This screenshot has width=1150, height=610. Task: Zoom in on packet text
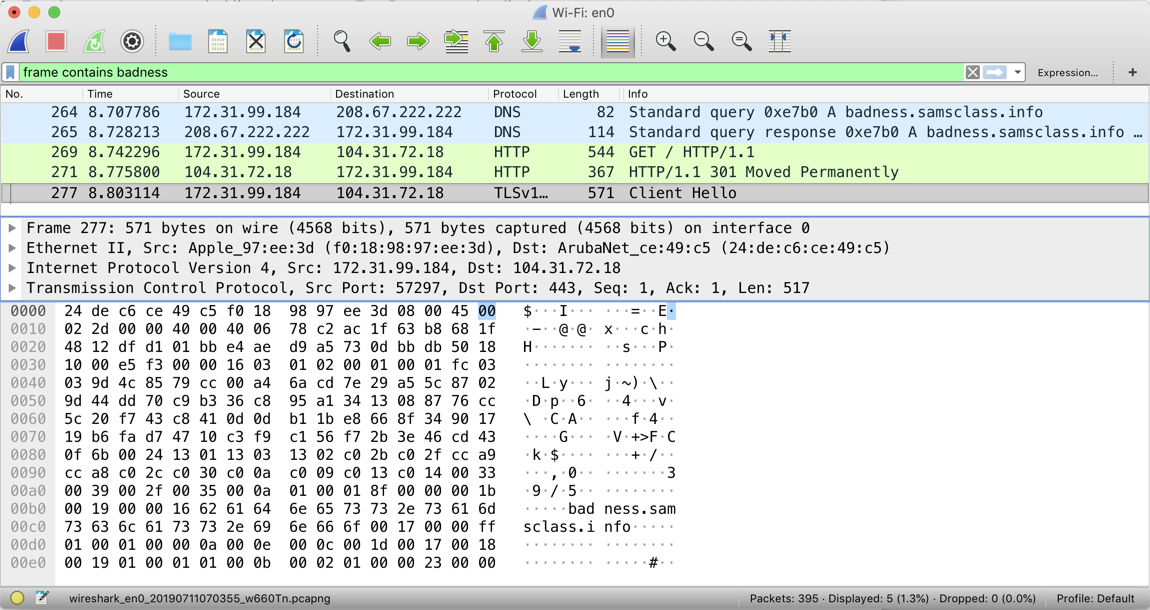point(665,41)
